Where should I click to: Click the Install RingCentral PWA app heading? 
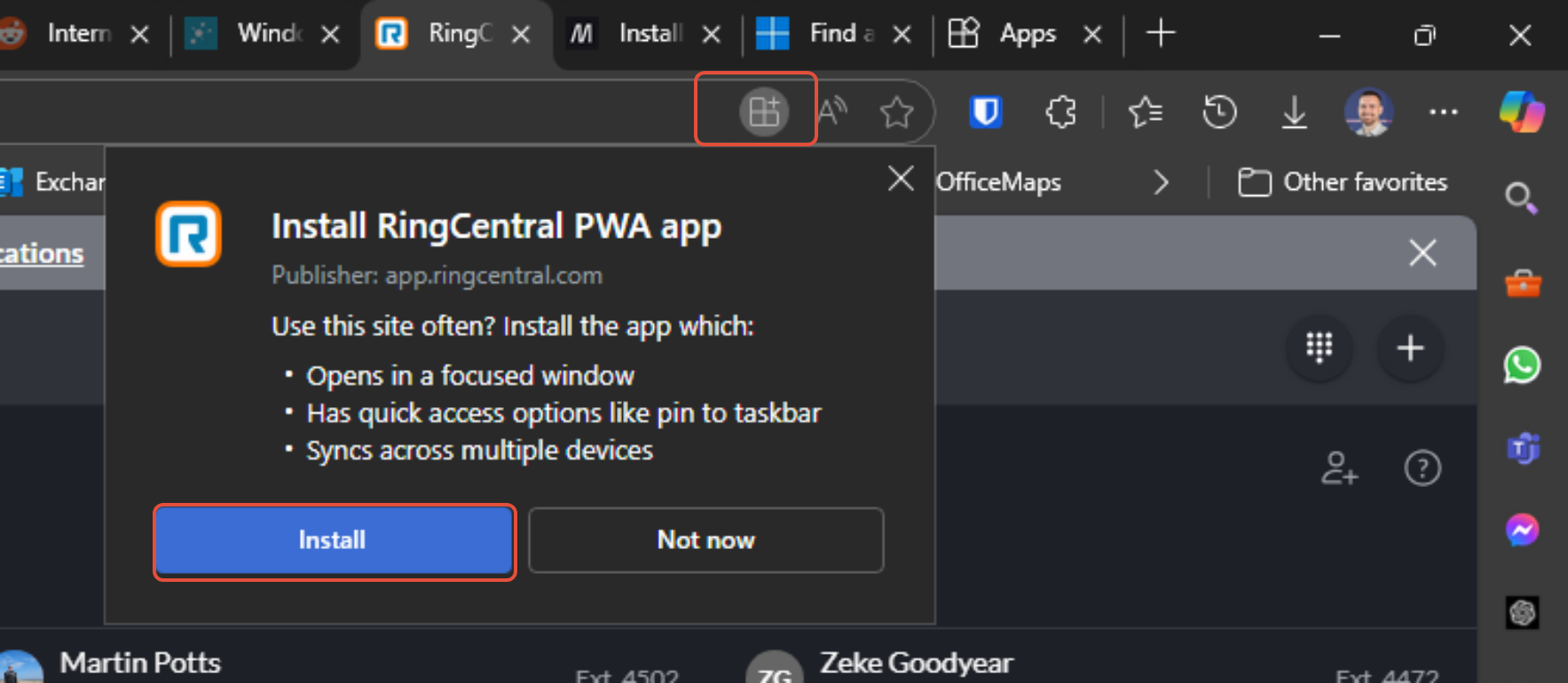tap(496, 227)
